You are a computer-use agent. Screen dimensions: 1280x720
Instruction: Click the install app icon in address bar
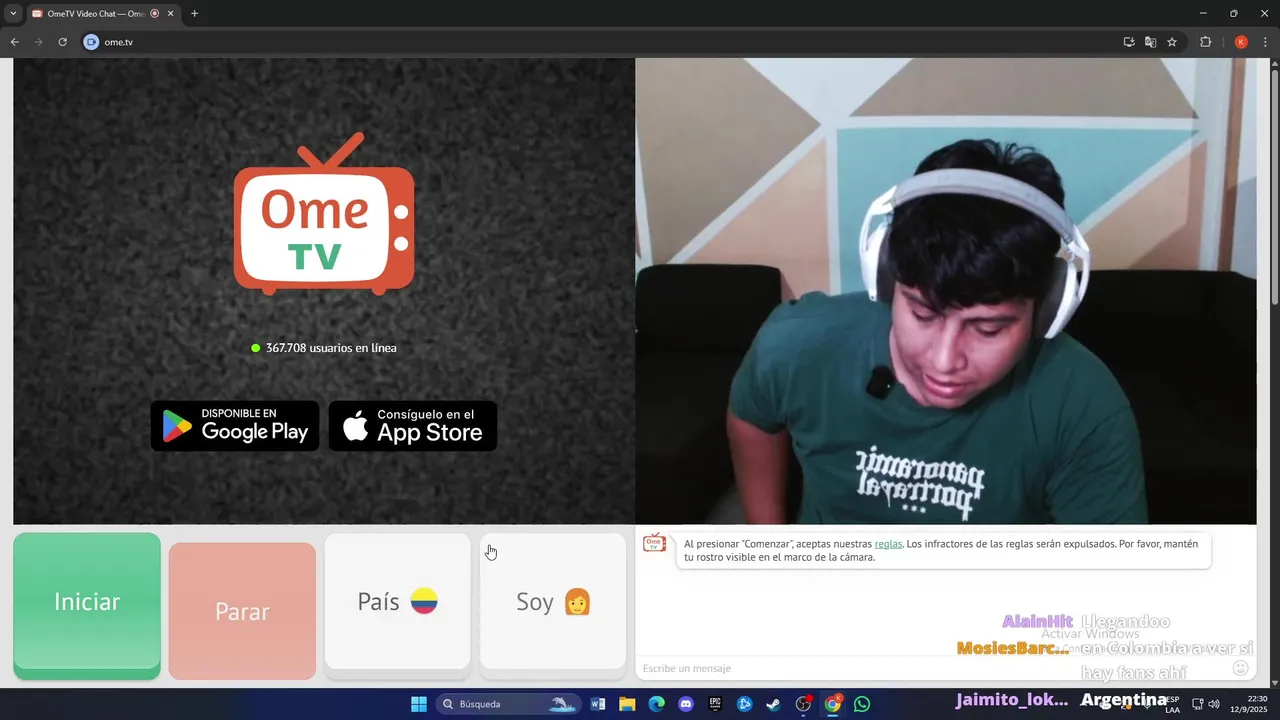[1129, 42]
